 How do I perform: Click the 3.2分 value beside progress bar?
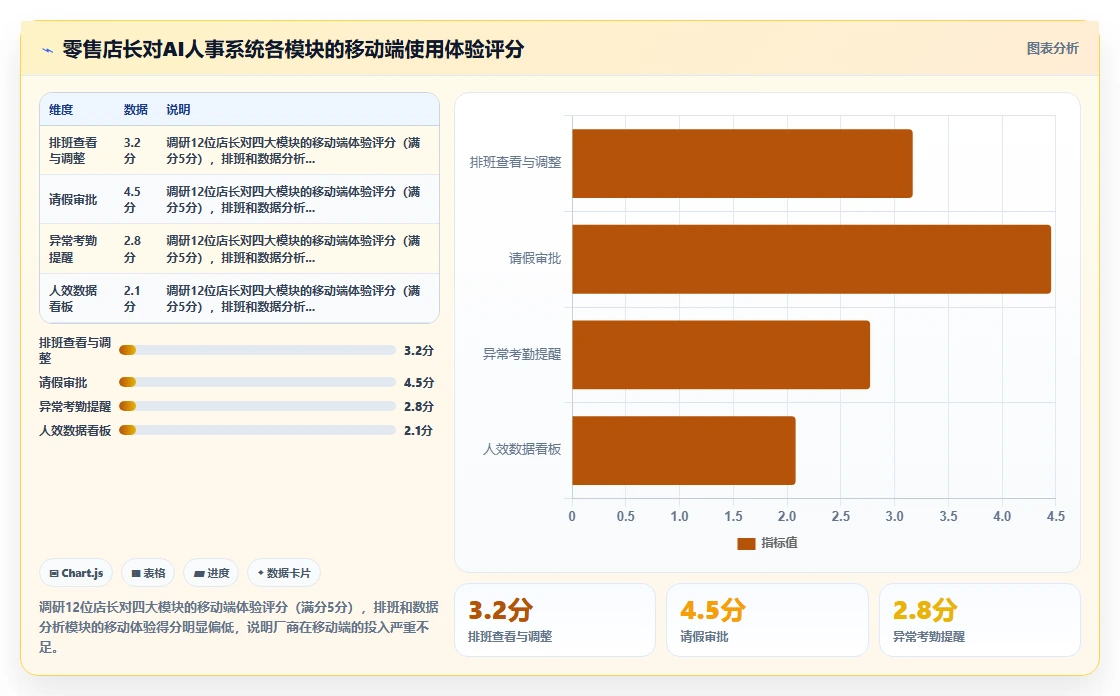[x=419, y=351]
